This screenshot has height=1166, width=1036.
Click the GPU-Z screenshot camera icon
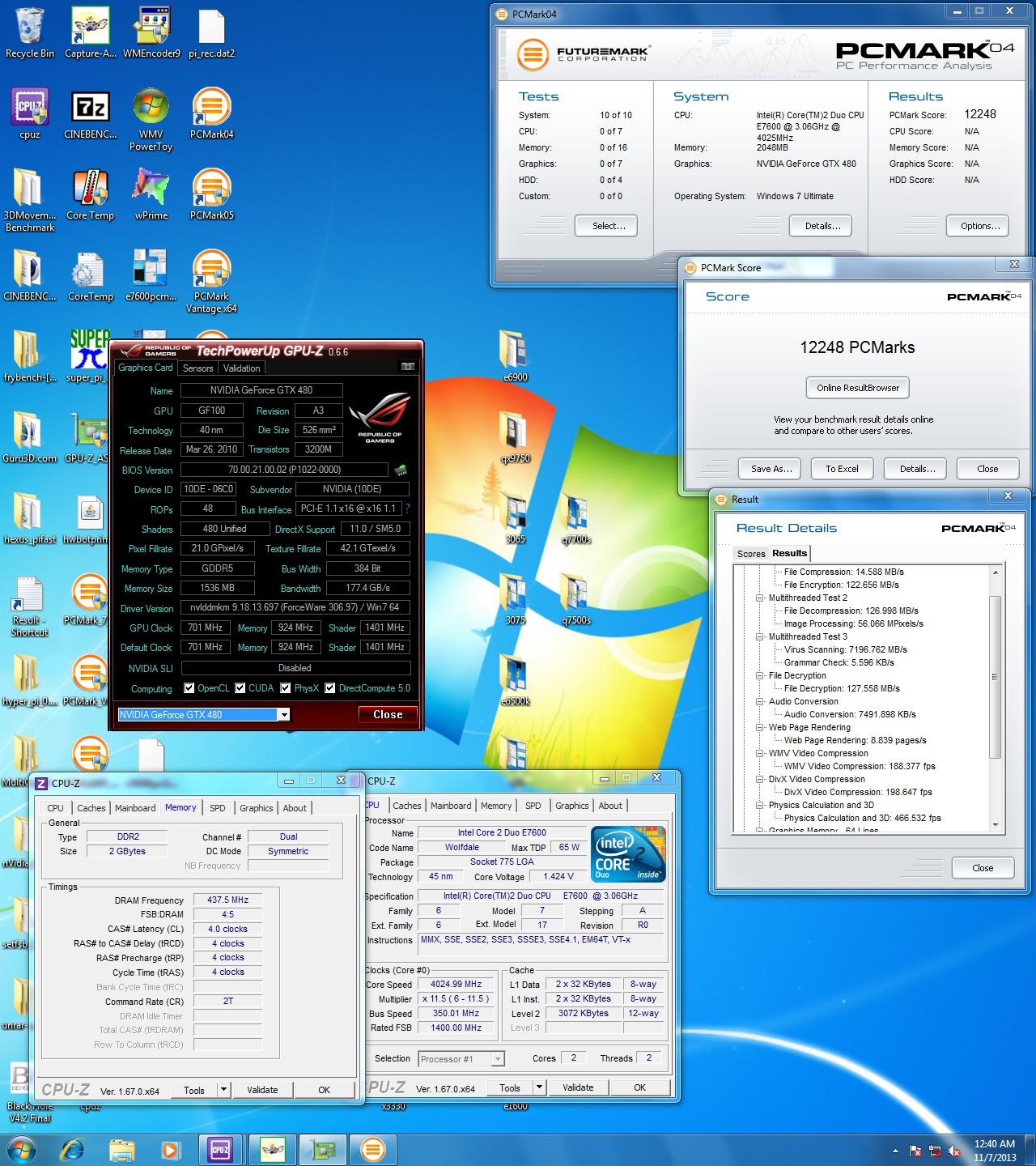tap(408, 367)
